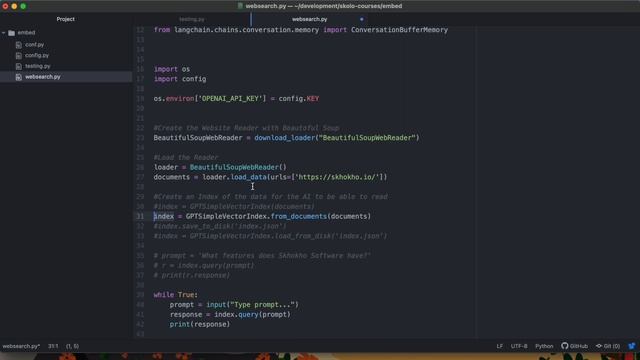Click the websearch.py* status bar filename
This screenshot has height=360, width=640.
pyautogui.click(x=21, y=346)
